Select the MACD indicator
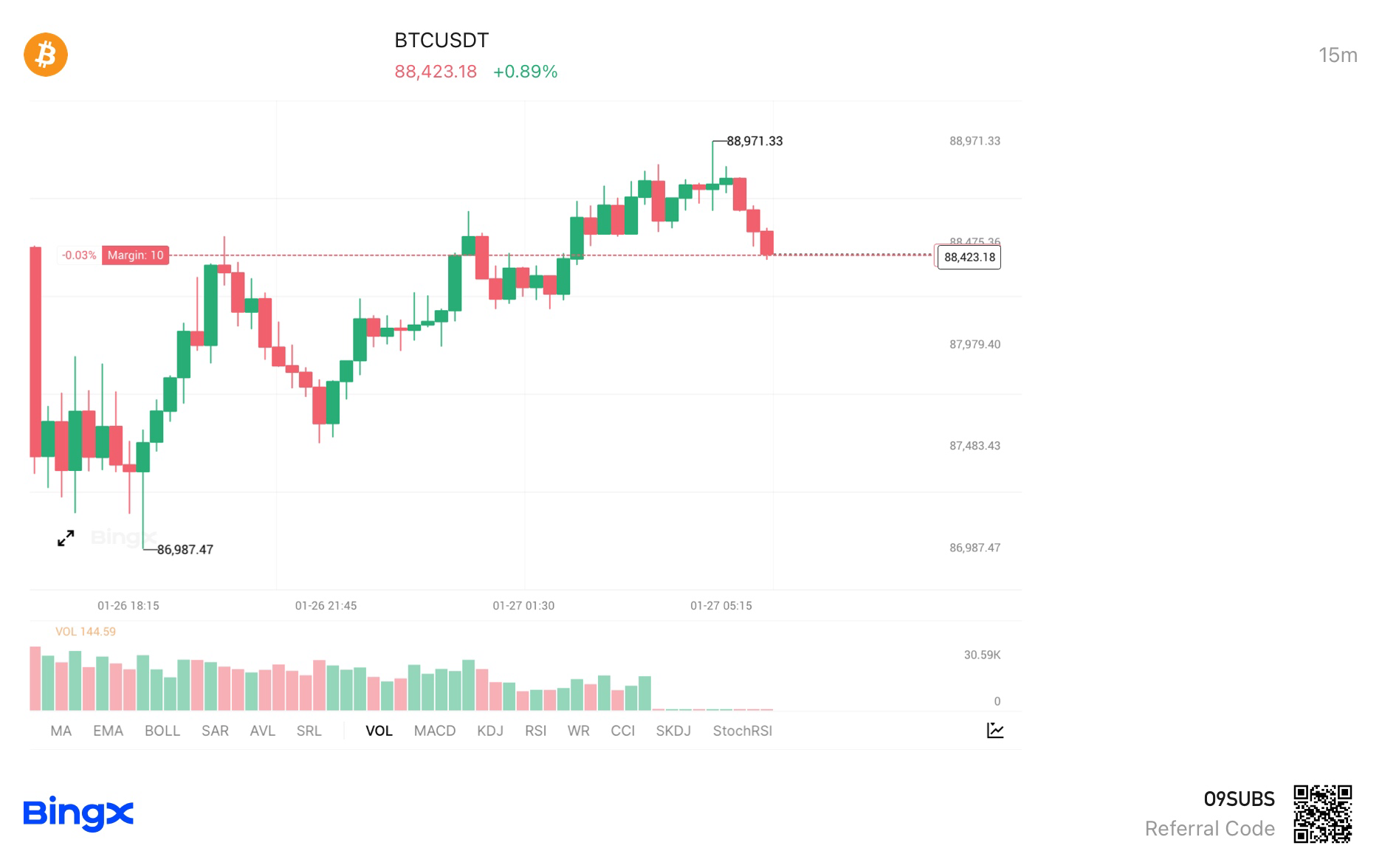Viewport: 1382px width, 868px height. coord(434,731)
